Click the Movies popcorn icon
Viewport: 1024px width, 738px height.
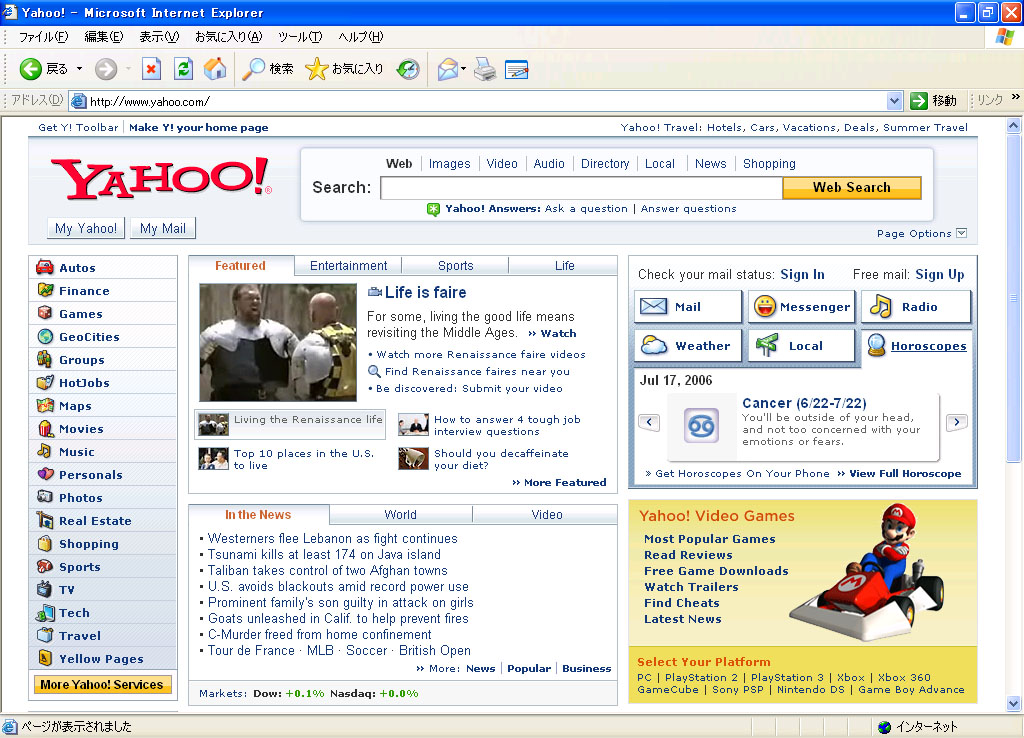click(x=45, y=428)
